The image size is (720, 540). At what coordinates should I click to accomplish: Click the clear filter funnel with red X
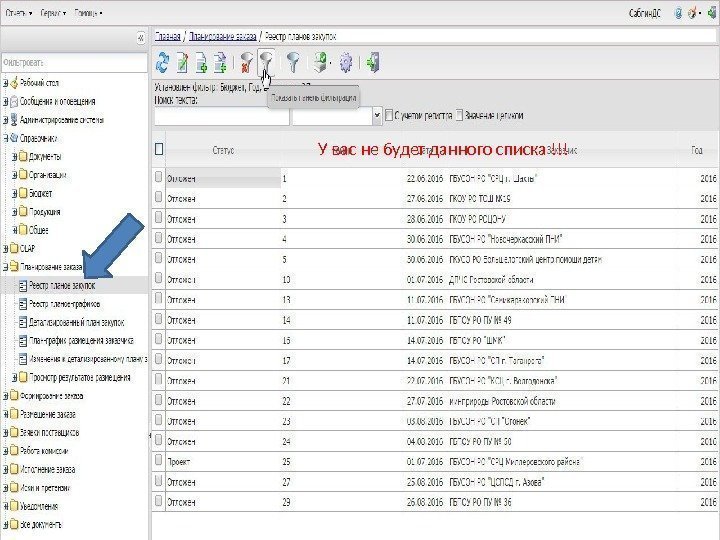247,62
